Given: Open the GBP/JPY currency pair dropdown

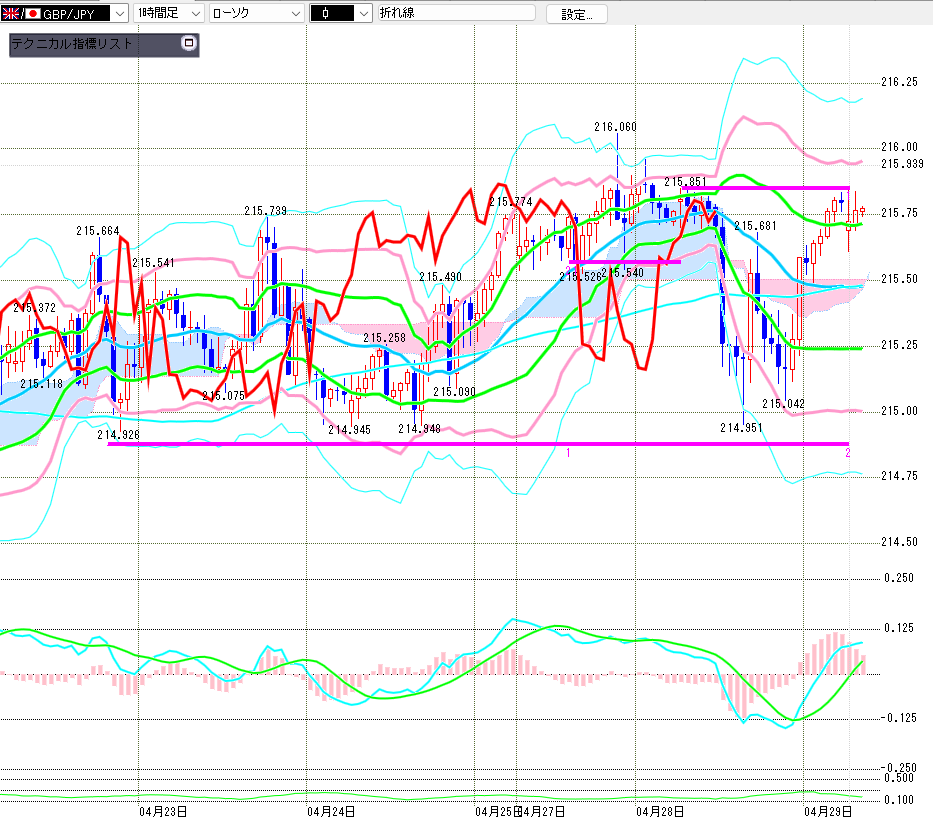Looking at the screenshot, I should point(119,14).
